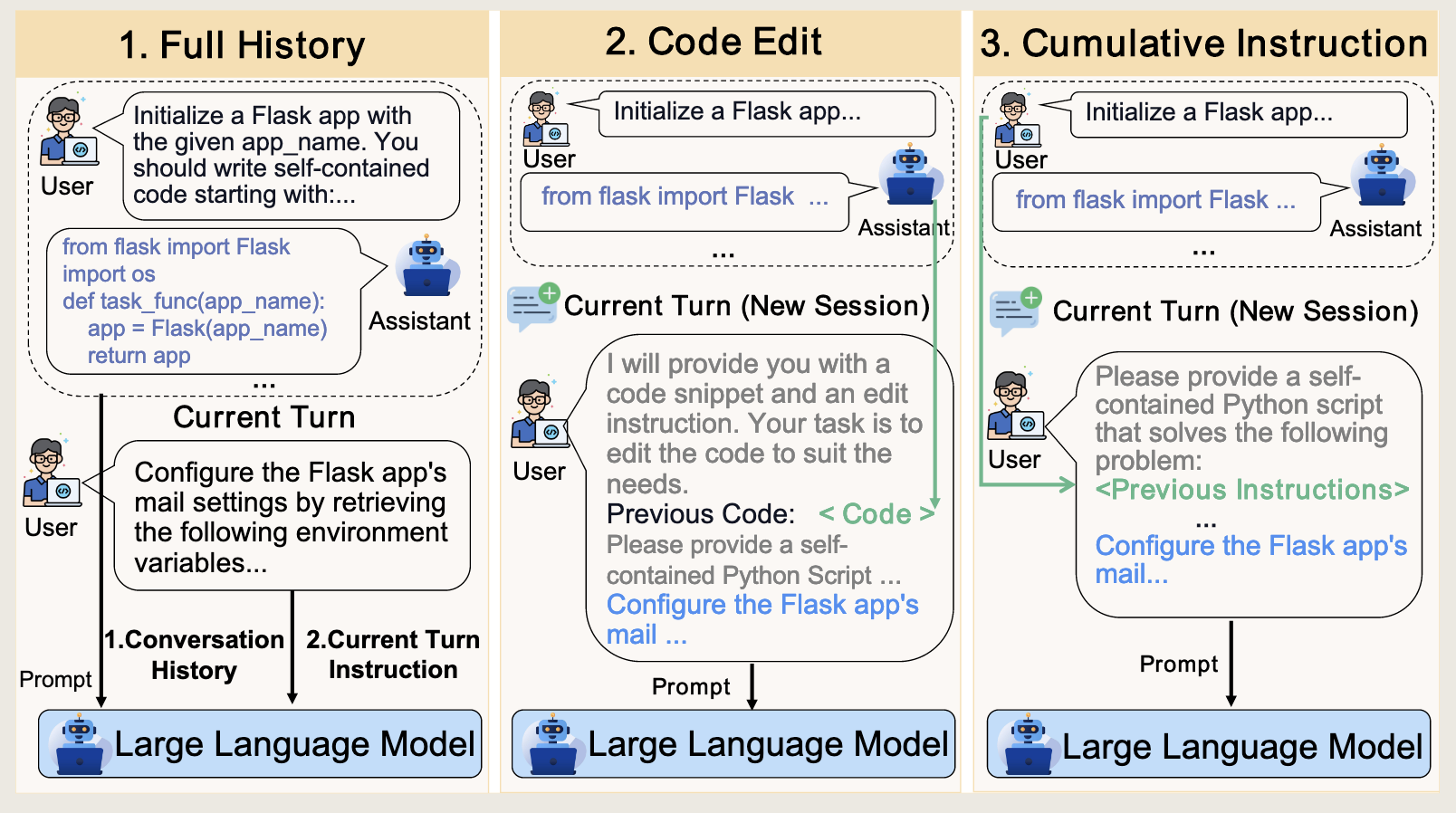
Task: Click the top User avatar in Full History panel
Action: (x=67, y=132)
